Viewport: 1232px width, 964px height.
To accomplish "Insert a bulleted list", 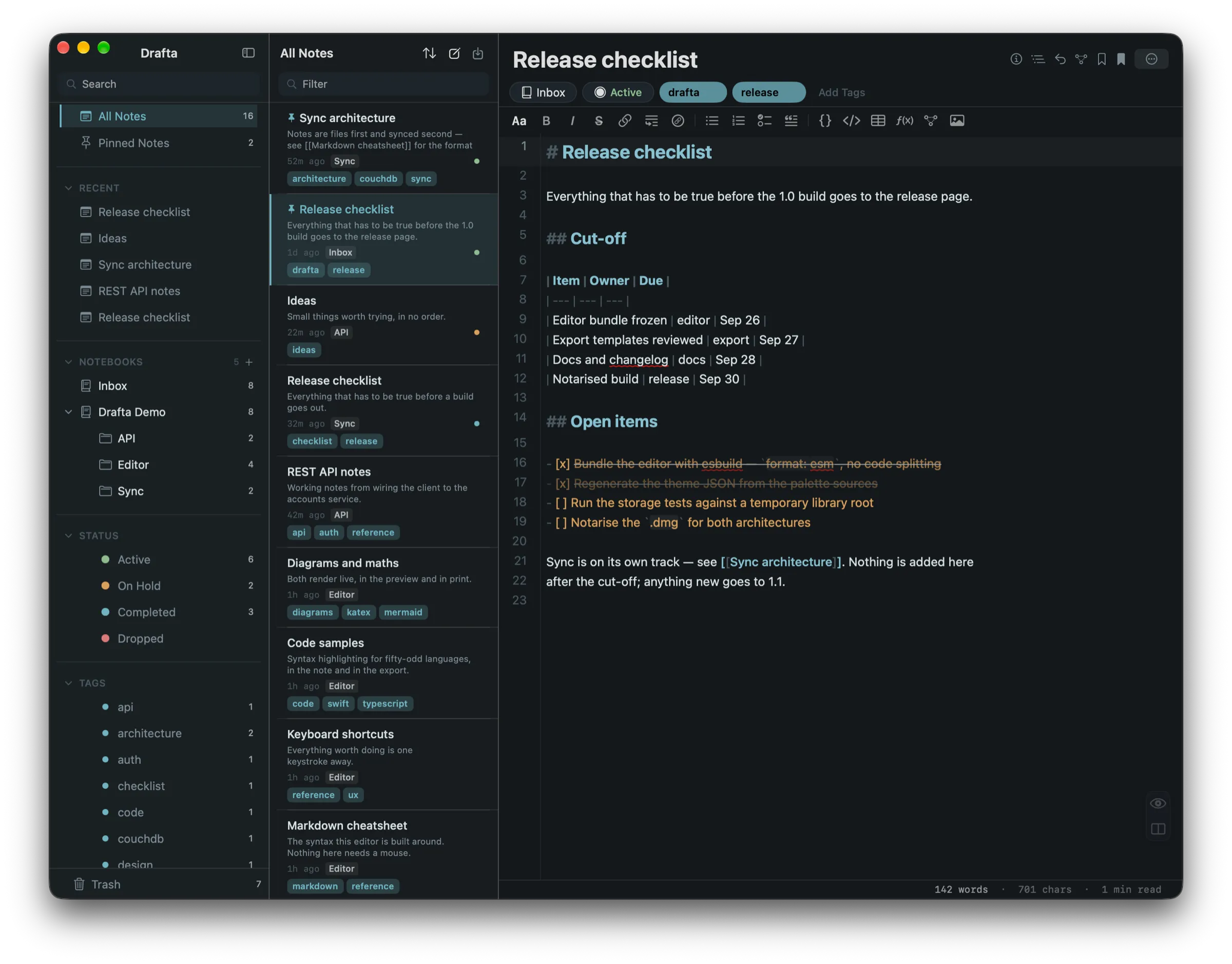I will pos(711,121).
